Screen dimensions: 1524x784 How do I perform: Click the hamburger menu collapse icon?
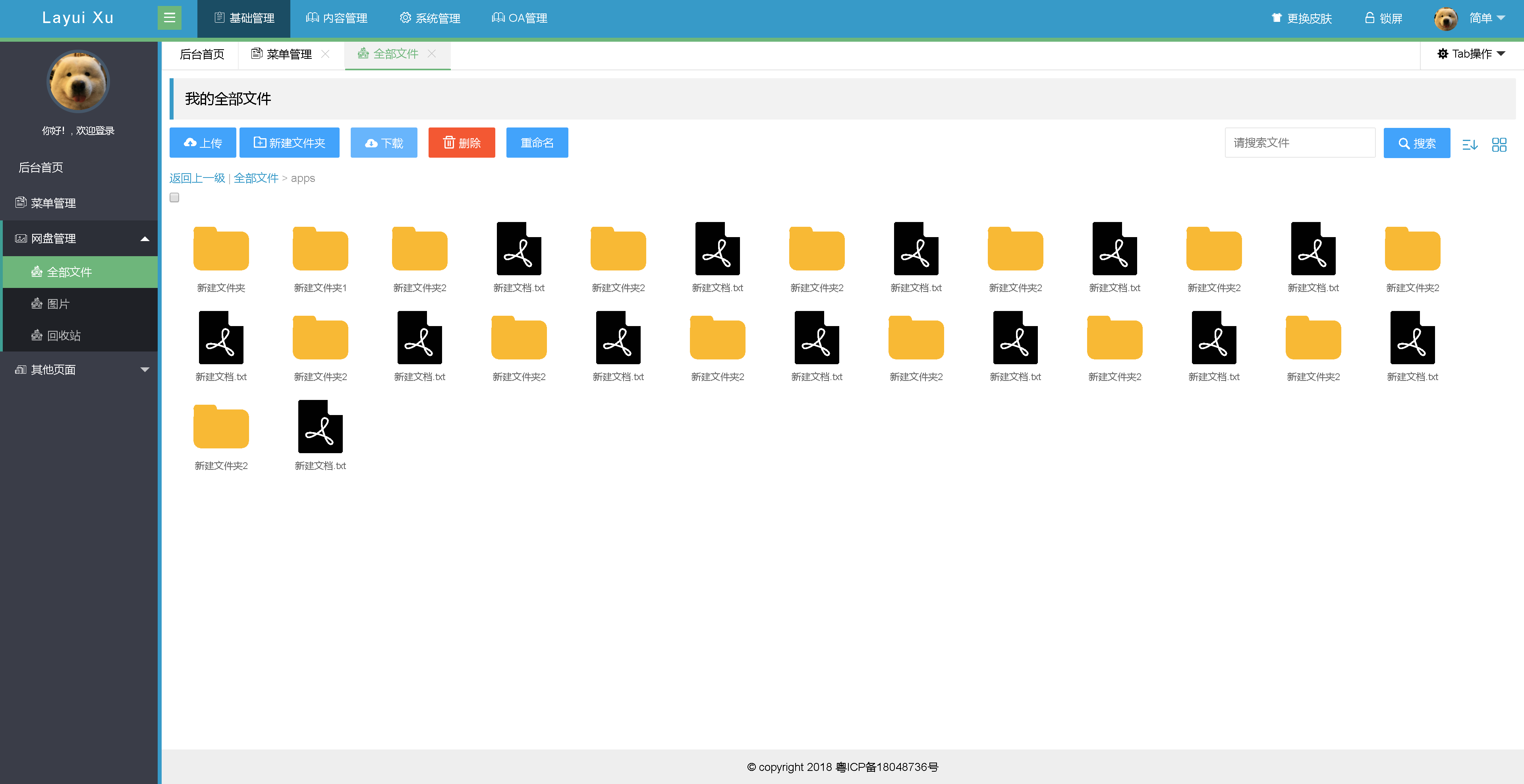tap(169, 18)
